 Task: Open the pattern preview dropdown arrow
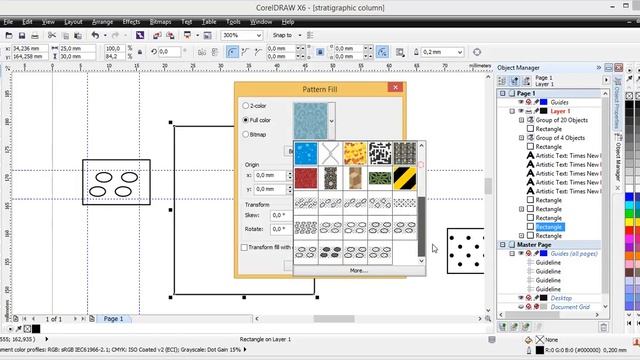pos(331,121)
